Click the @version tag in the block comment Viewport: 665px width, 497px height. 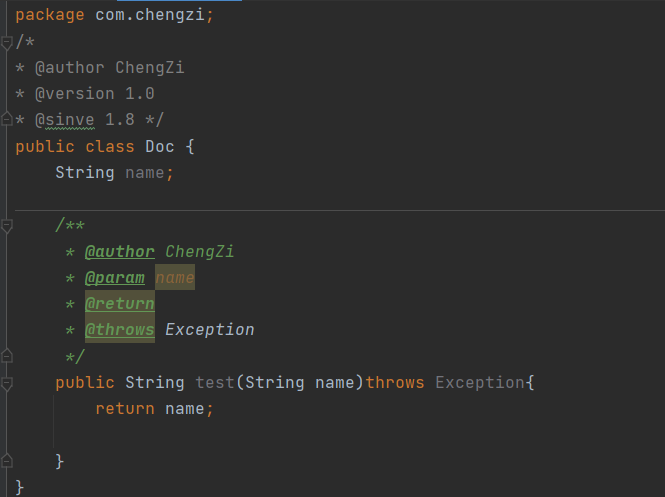point(75,94)
